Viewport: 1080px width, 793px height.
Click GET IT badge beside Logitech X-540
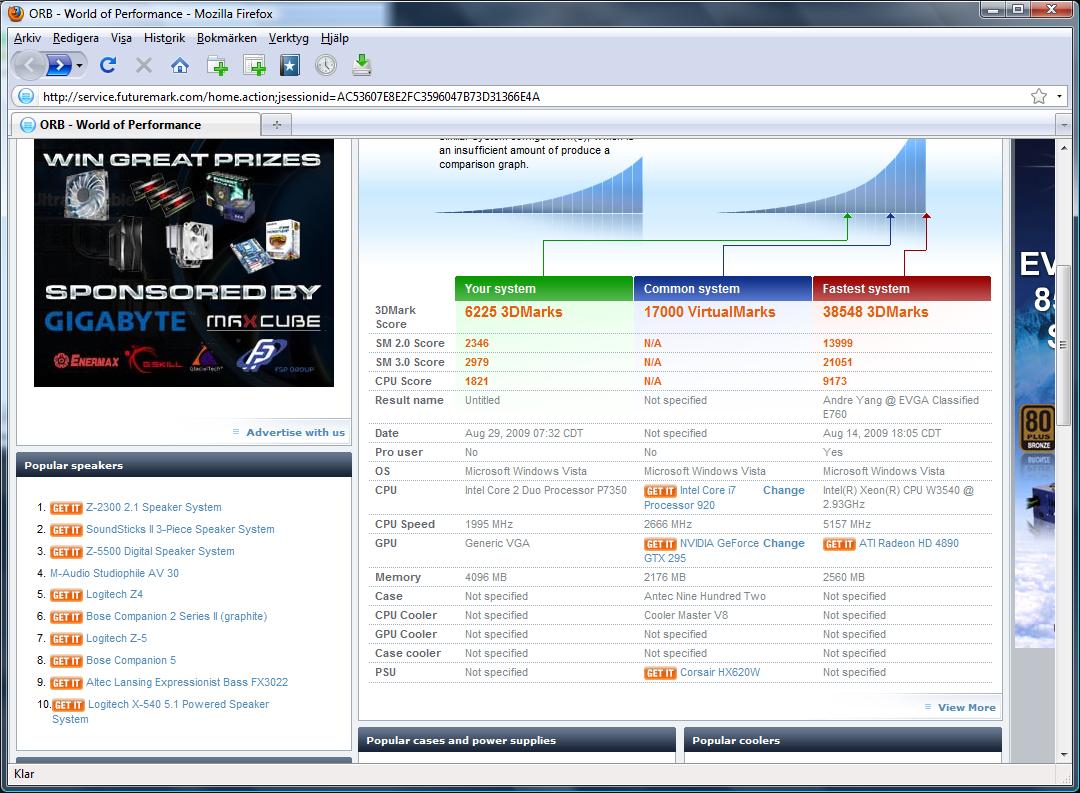(x=69, y=705)
